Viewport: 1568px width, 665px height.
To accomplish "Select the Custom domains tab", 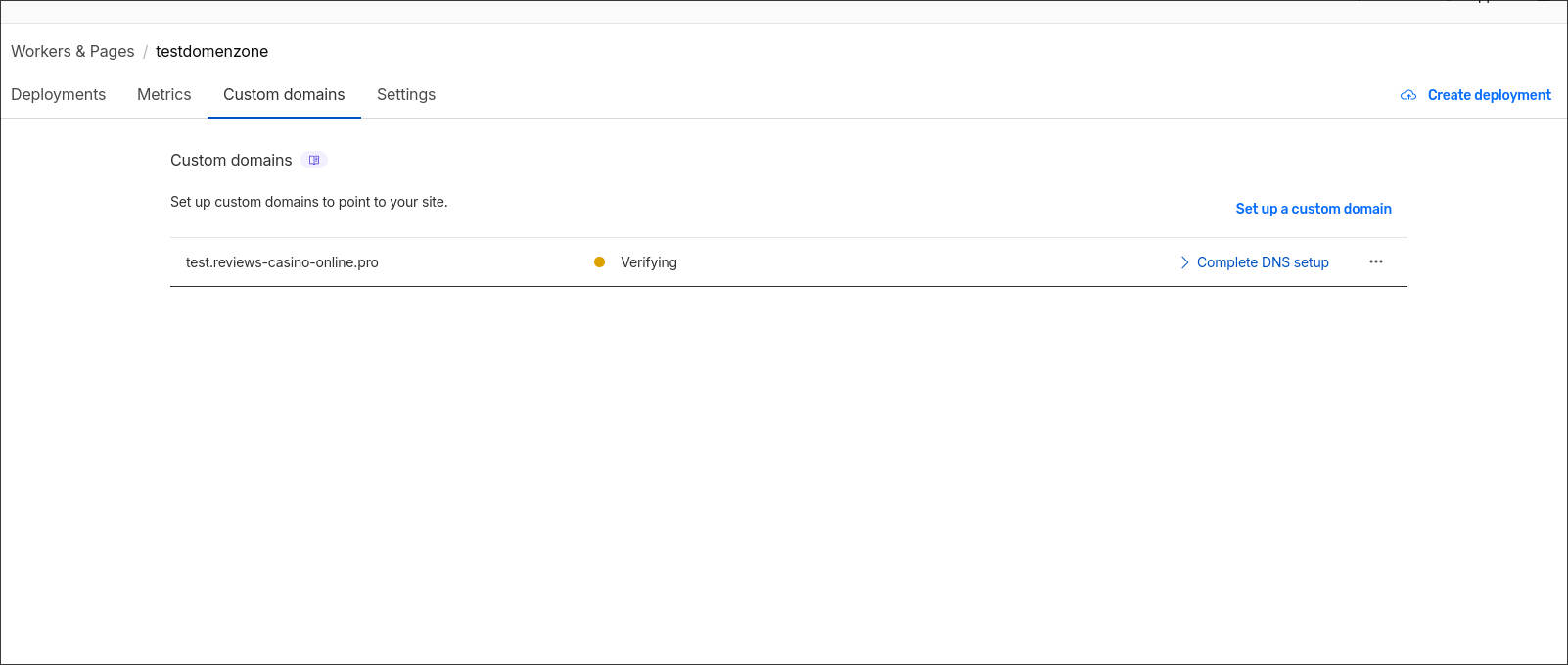I will pyautogui.click(x=284, y=94).
